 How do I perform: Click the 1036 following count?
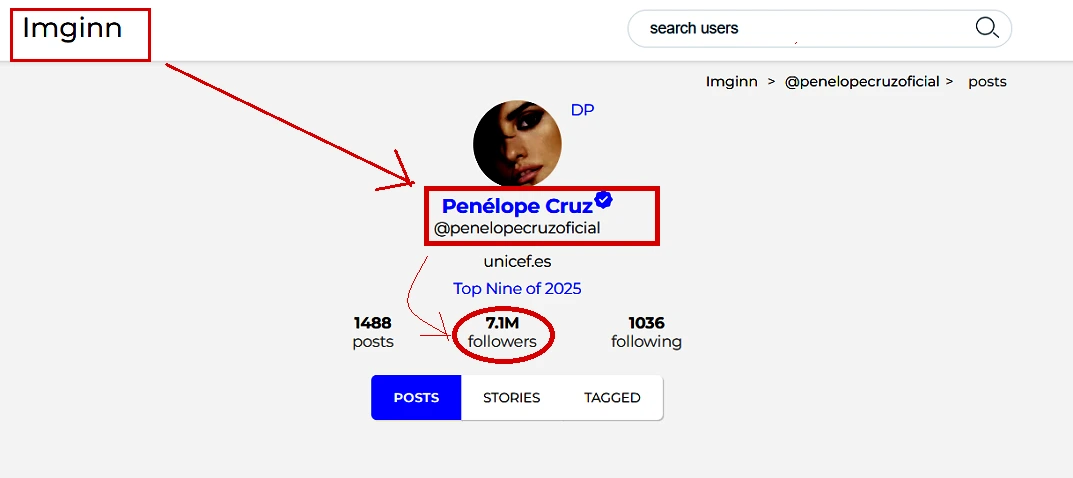[x=646, y=332]
